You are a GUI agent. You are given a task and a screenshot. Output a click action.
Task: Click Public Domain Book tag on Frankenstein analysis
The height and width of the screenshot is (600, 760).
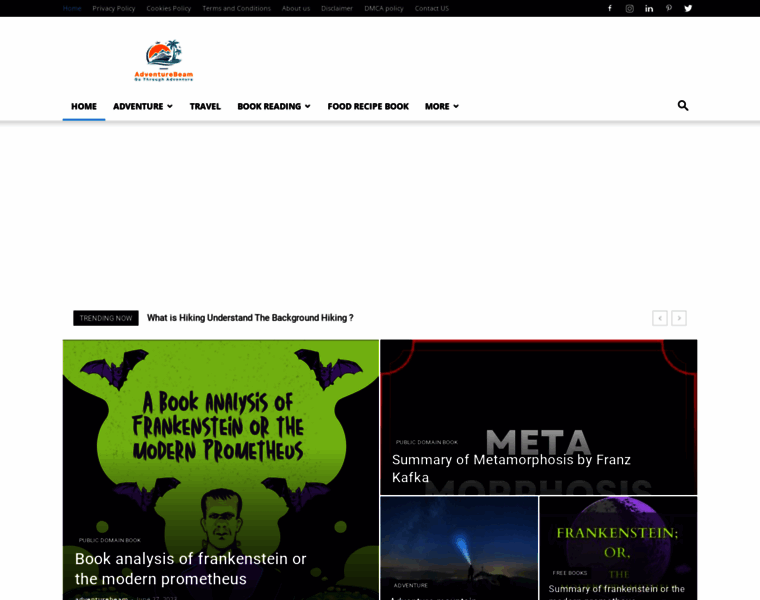(110, 540)
